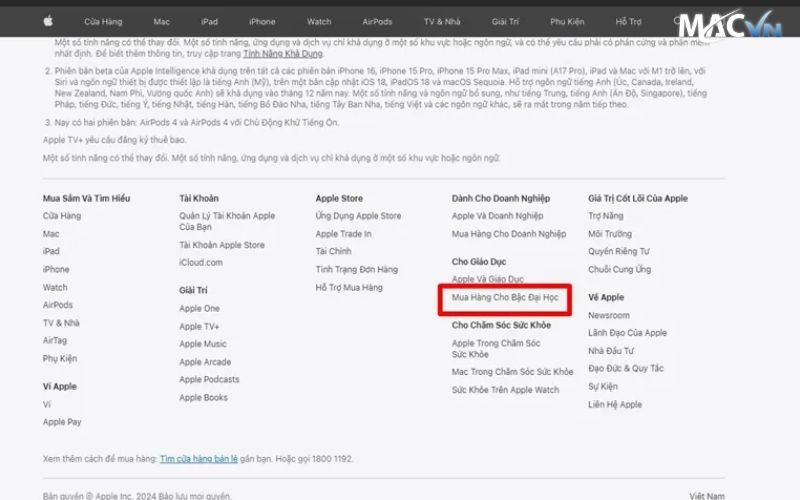Open Apple Và Doanh Nghiệp link
This screenshot has height=500, width=800.
(x=497, y=216)
